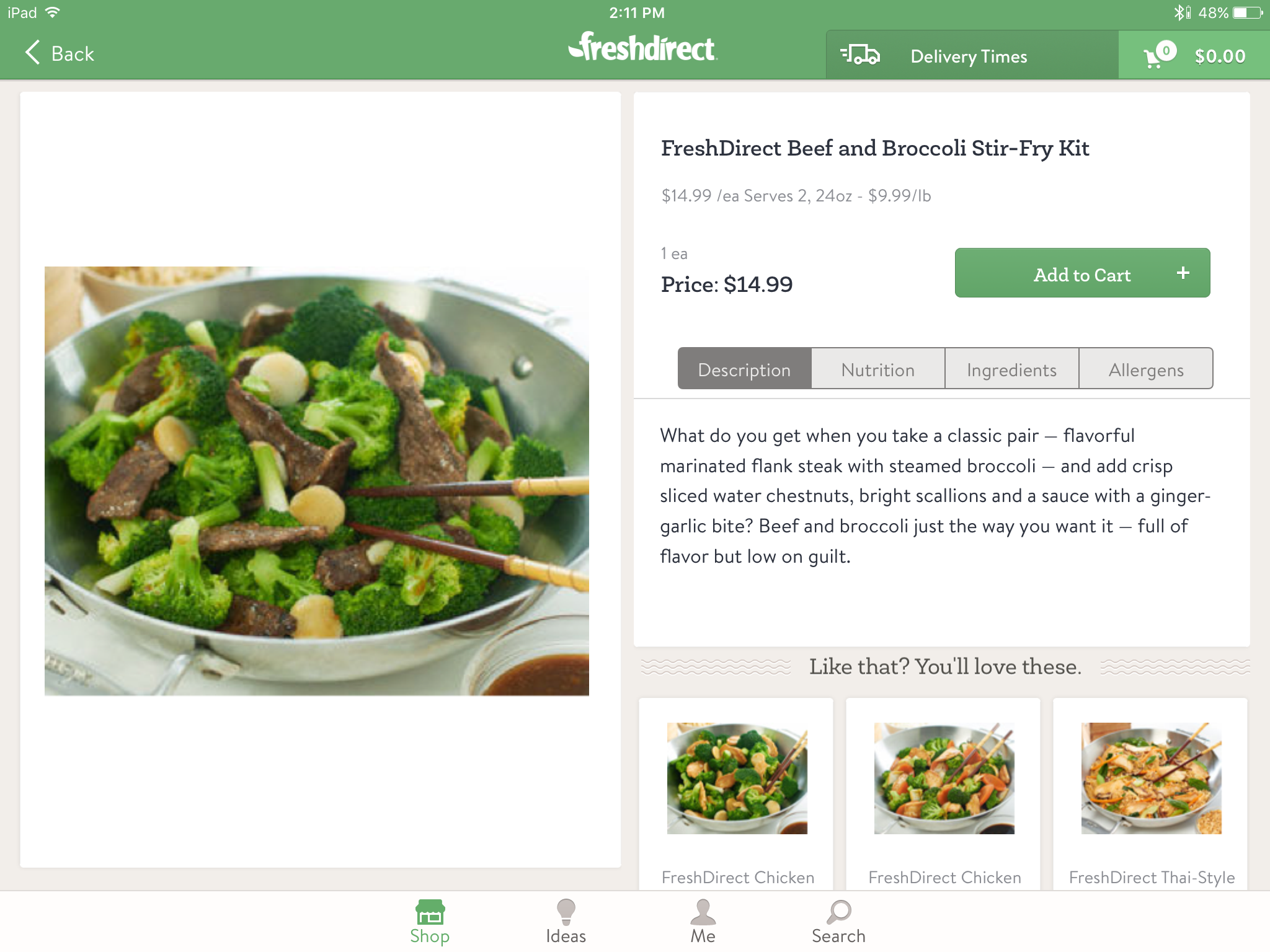Open the Ingredients tab
The image size is (1270, 952).
(1012, 369)
